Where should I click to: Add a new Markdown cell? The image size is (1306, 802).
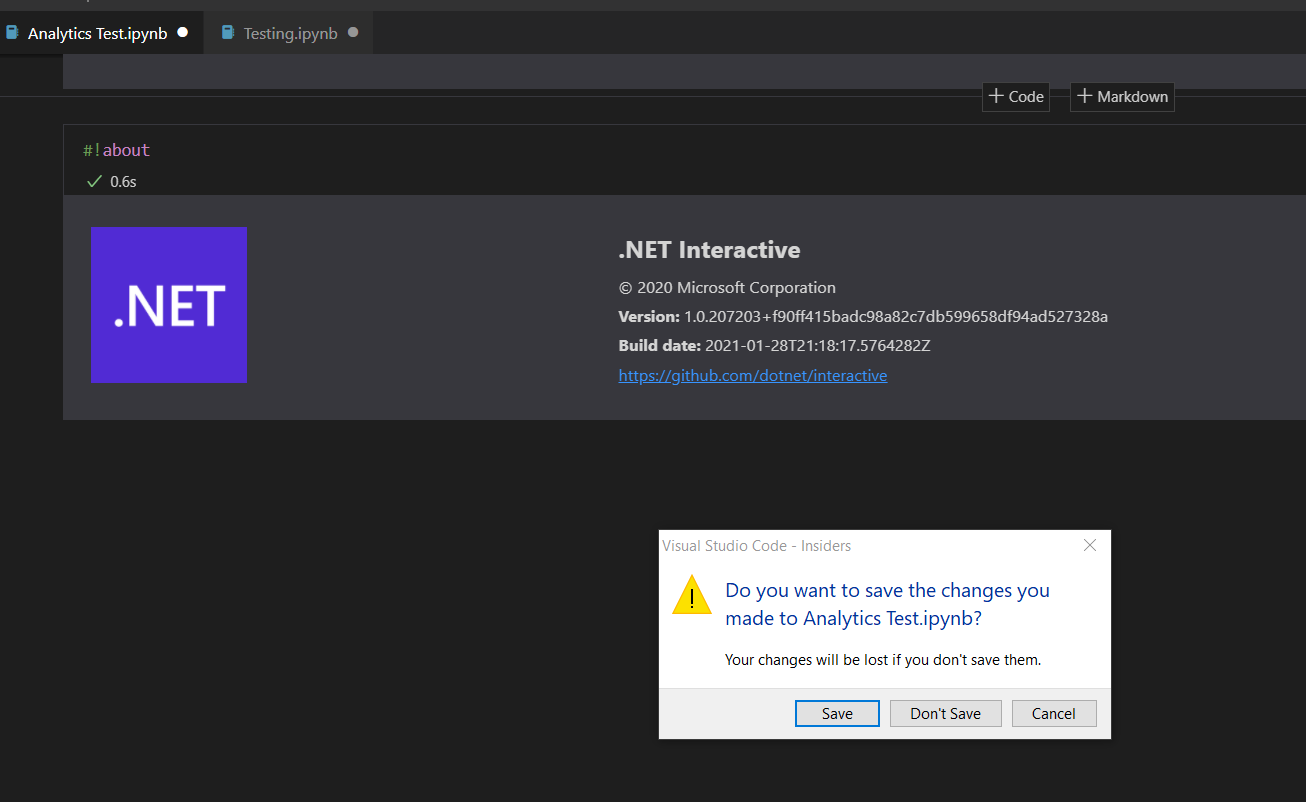[x=1122, y=96]
